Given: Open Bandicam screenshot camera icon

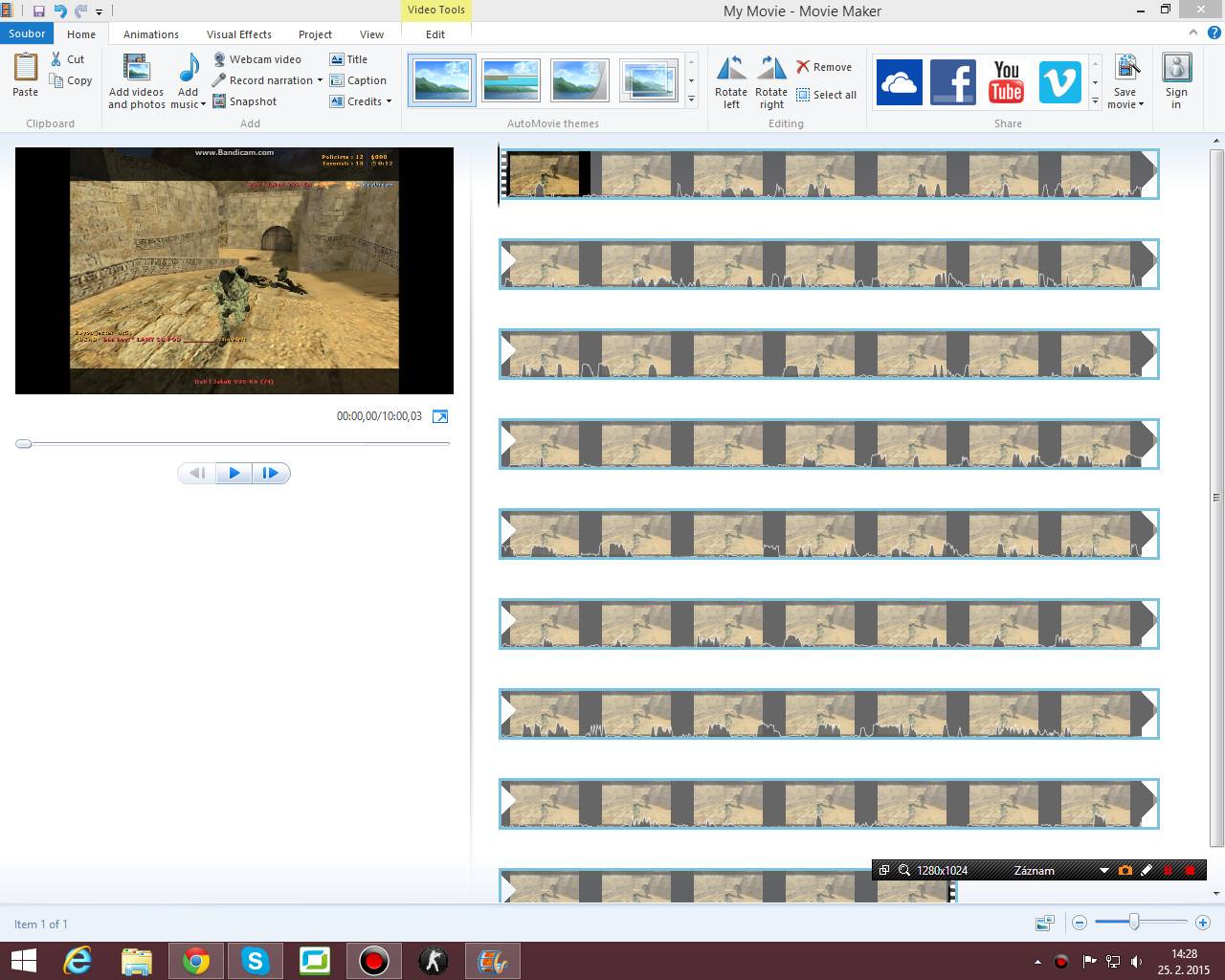Looking at the screenshot, I should pyautogui.click(x=1125, y=870).
